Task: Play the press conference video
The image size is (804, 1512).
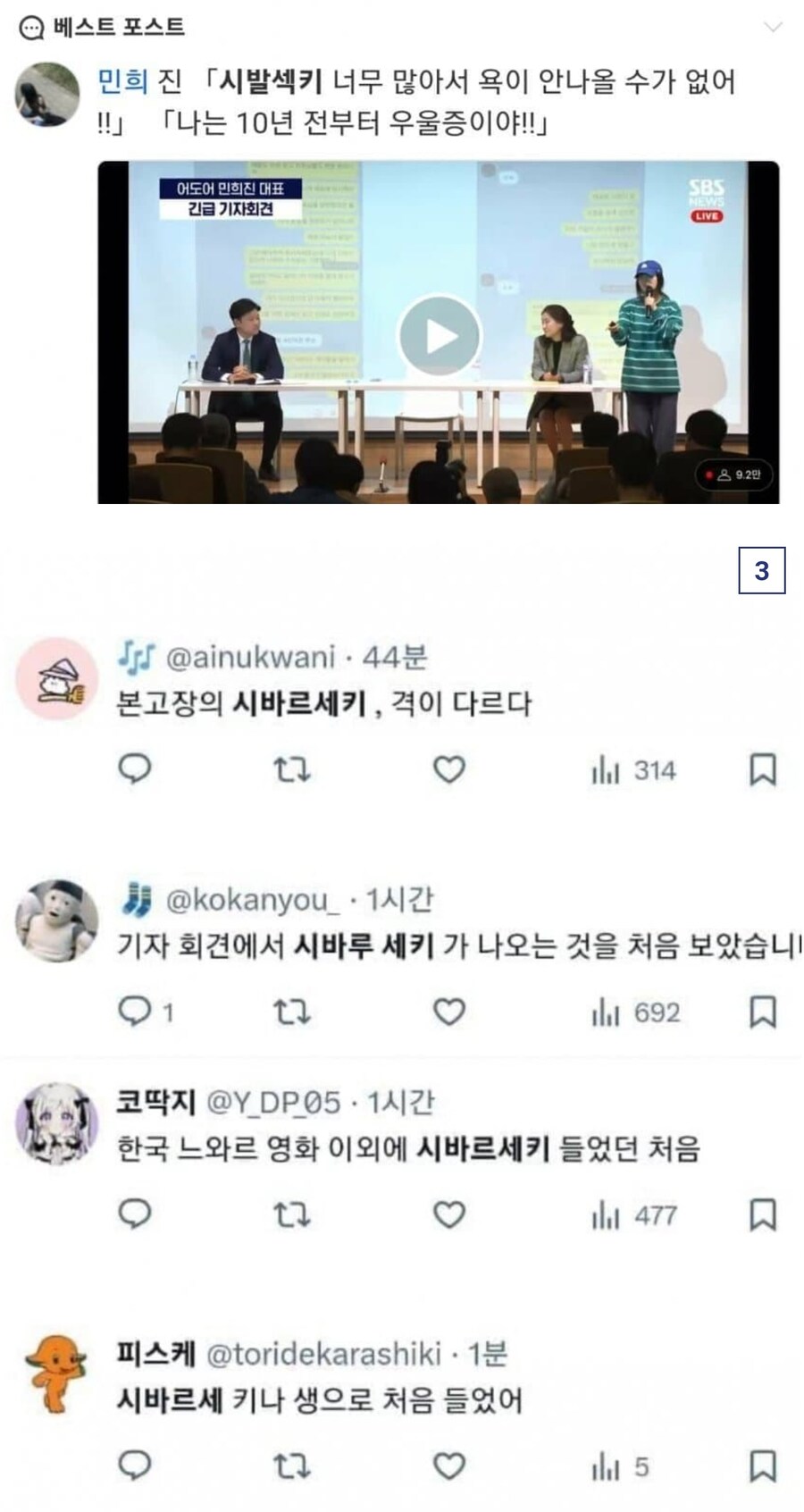Action: [439, 336]
